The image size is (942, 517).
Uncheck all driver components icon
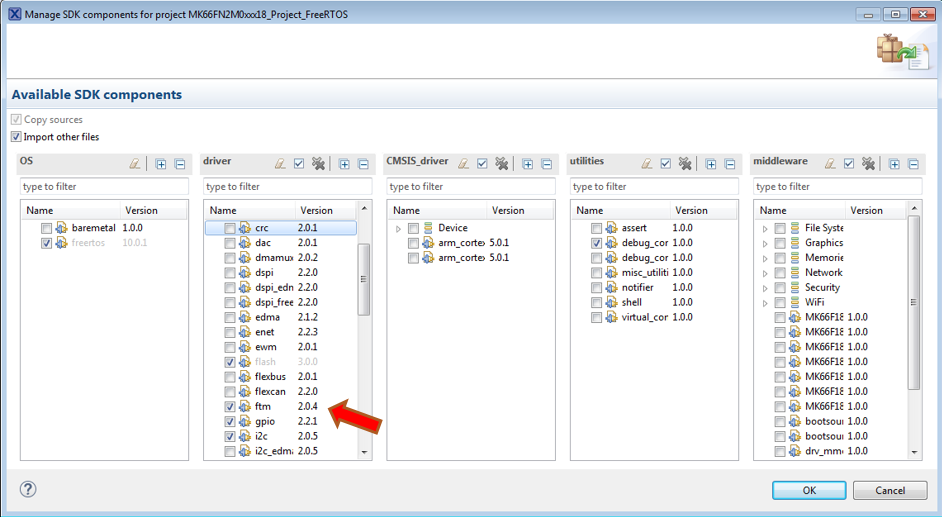coord(318,163)
